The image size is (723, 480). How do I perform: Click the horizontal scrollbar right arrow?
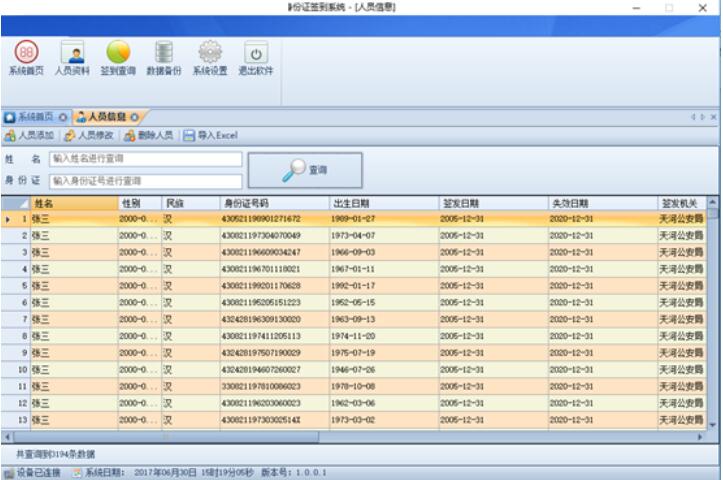pos(700,437)
